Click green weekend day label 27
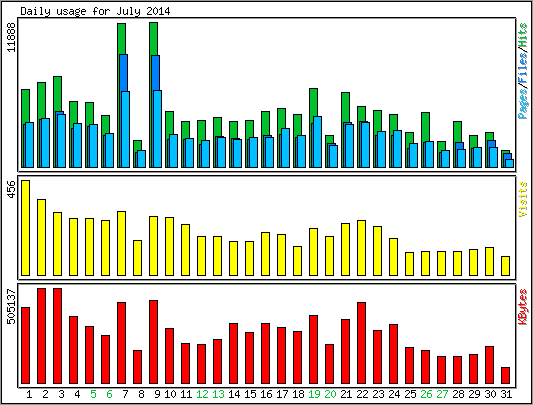Screen dimensions: 533x405 442,394
